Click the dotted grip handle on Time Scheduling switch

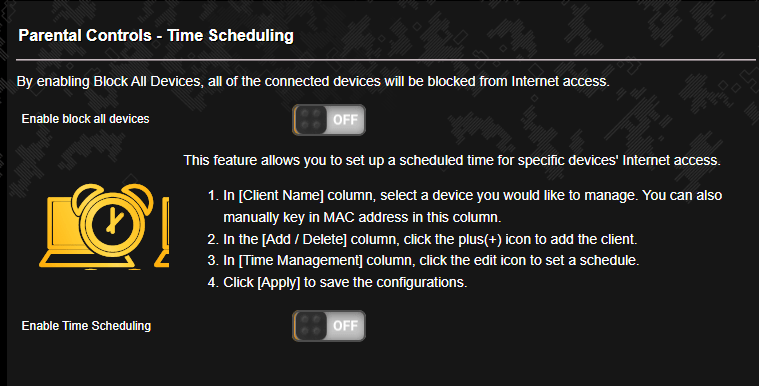[x=310, y=325]
